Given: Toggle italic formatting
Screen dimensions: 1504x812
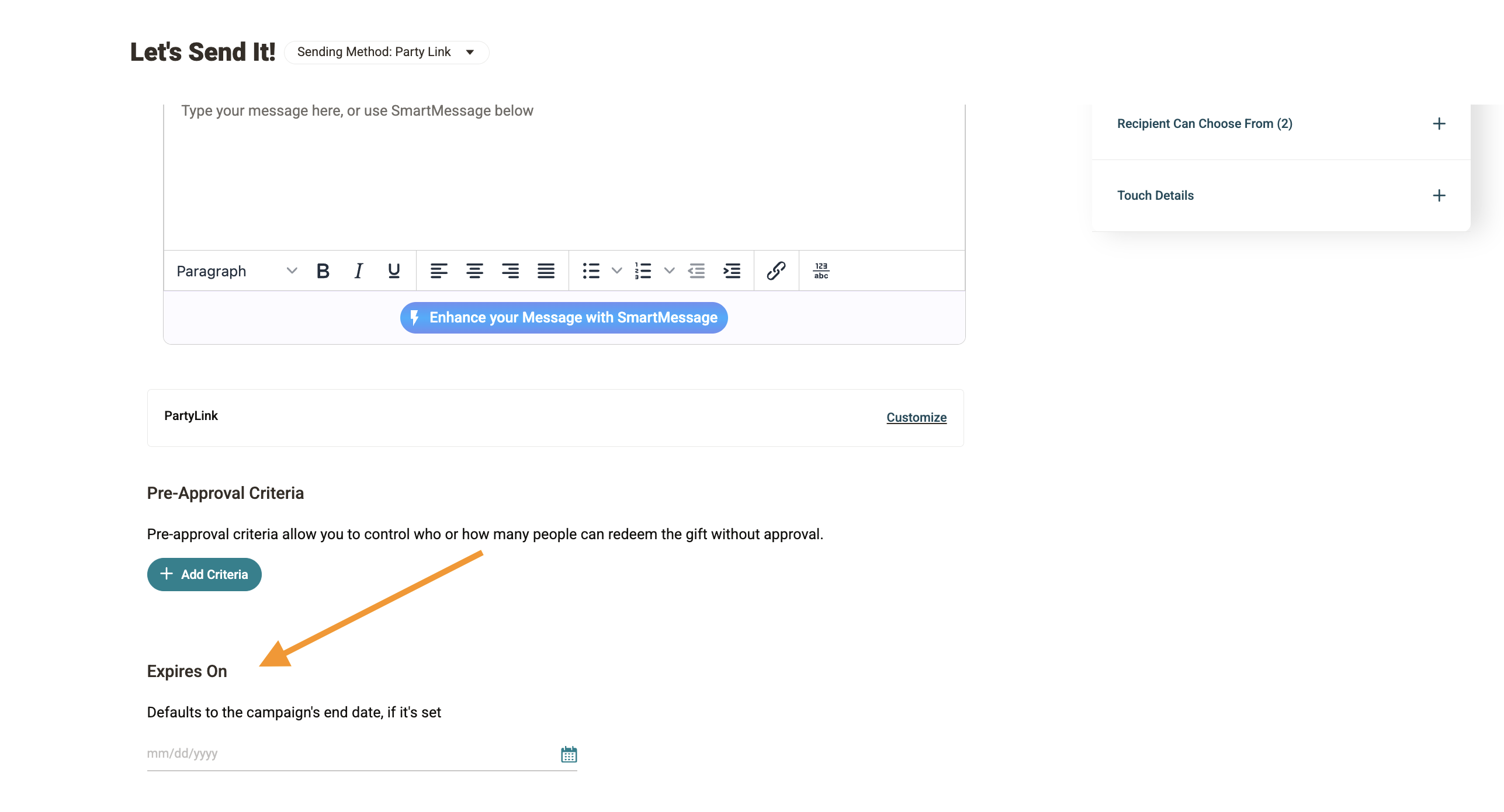Looking at the screenshot, I should [358, 271].
